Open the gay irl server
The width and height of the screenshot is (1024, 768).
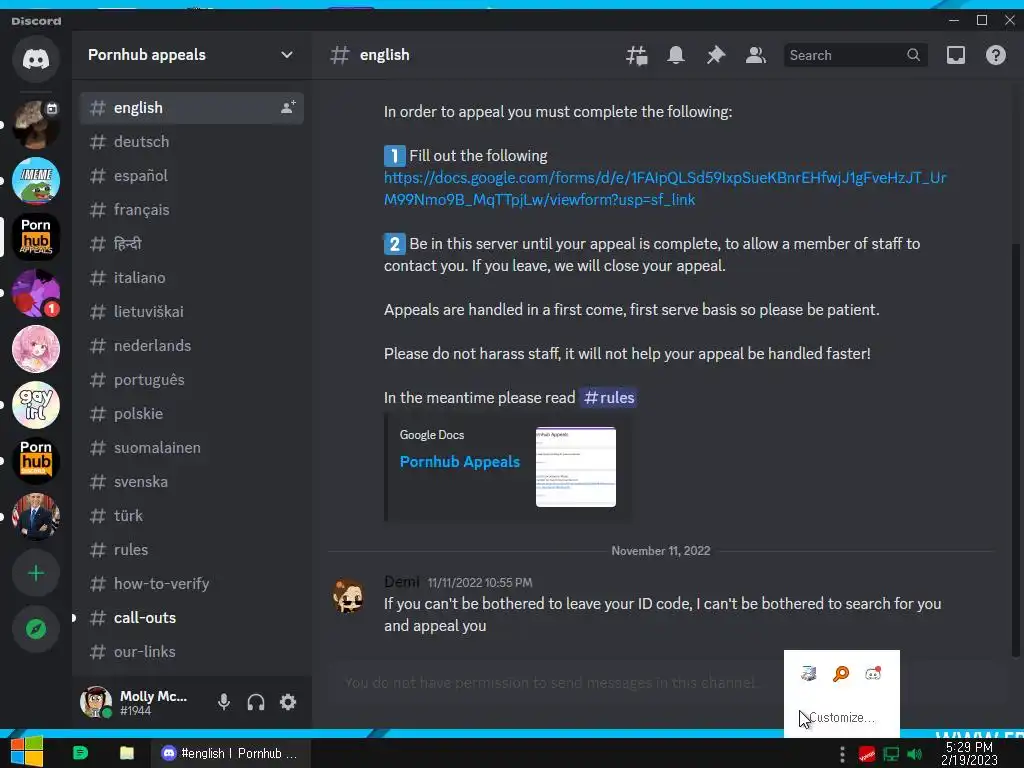coord(36,405)
